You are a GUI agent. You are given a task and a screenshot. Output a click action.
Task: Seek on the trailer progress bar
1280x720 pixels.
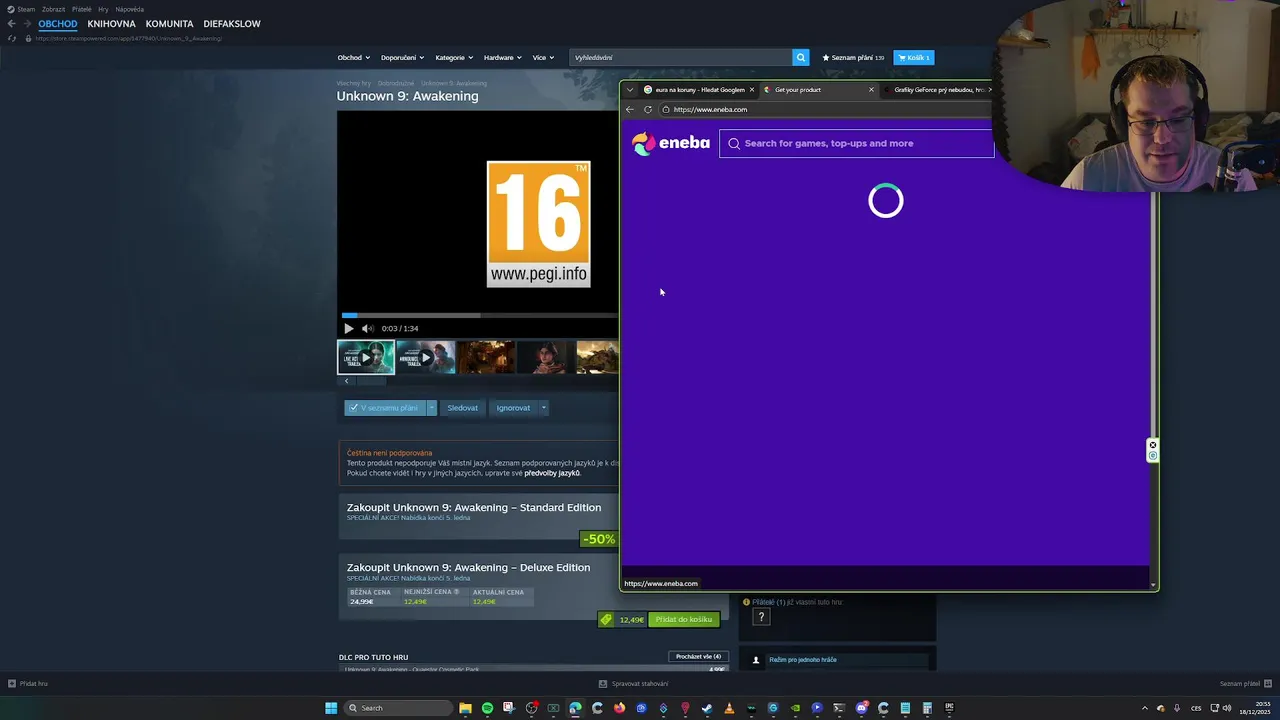coord(479,315)
